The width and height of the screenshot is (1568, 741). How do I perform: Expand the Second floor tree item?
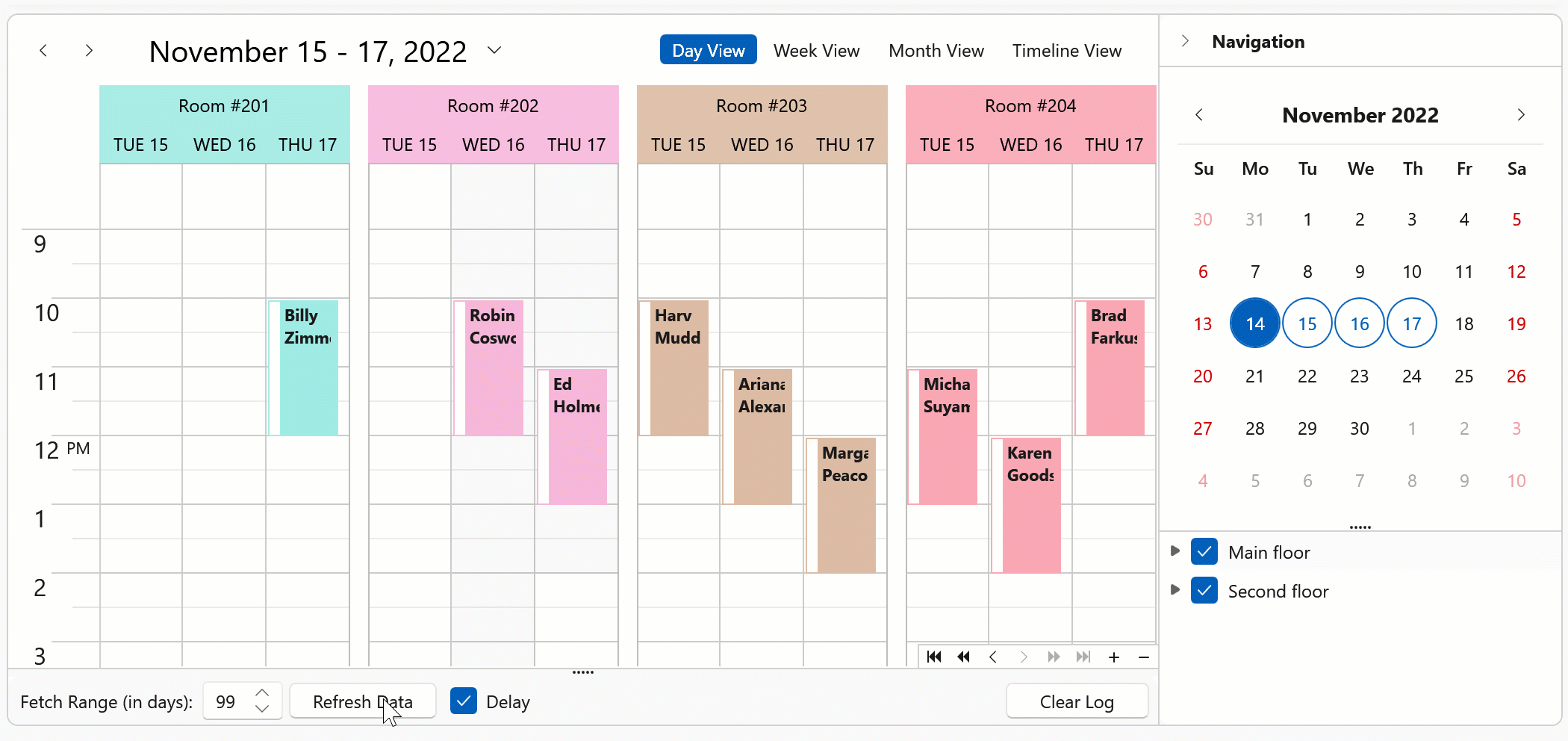[1175, 590]
